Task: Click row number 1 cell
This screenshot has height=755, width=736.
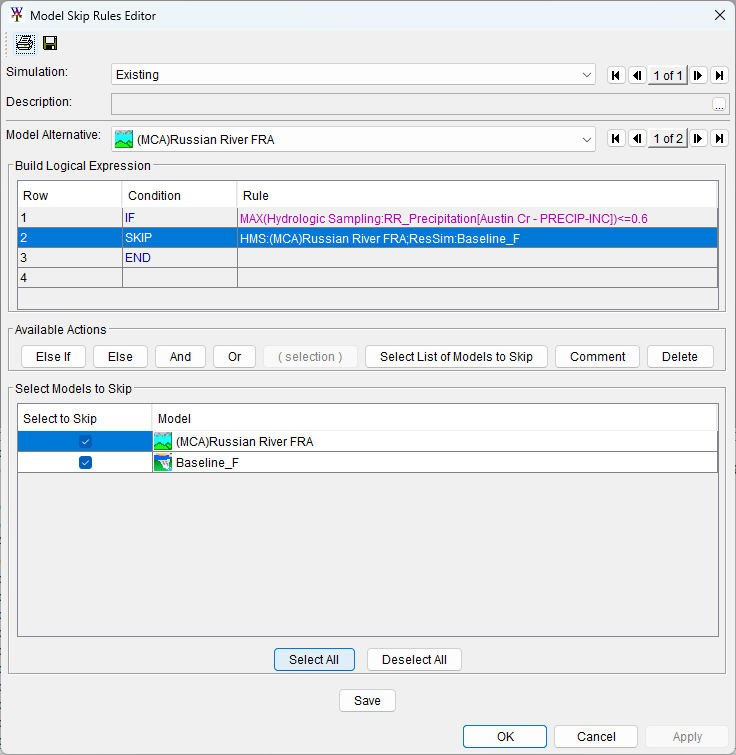Action: point(70,218)
